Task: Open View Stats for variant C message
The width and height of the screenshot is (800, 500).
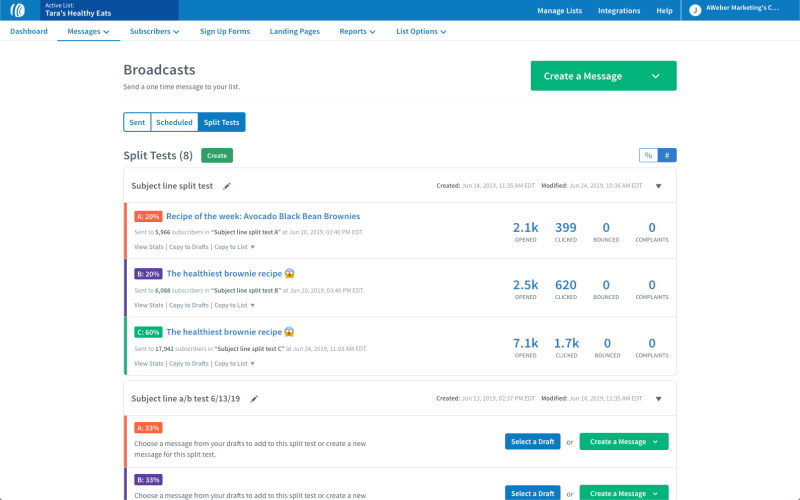Action: (x=149, y=363)
